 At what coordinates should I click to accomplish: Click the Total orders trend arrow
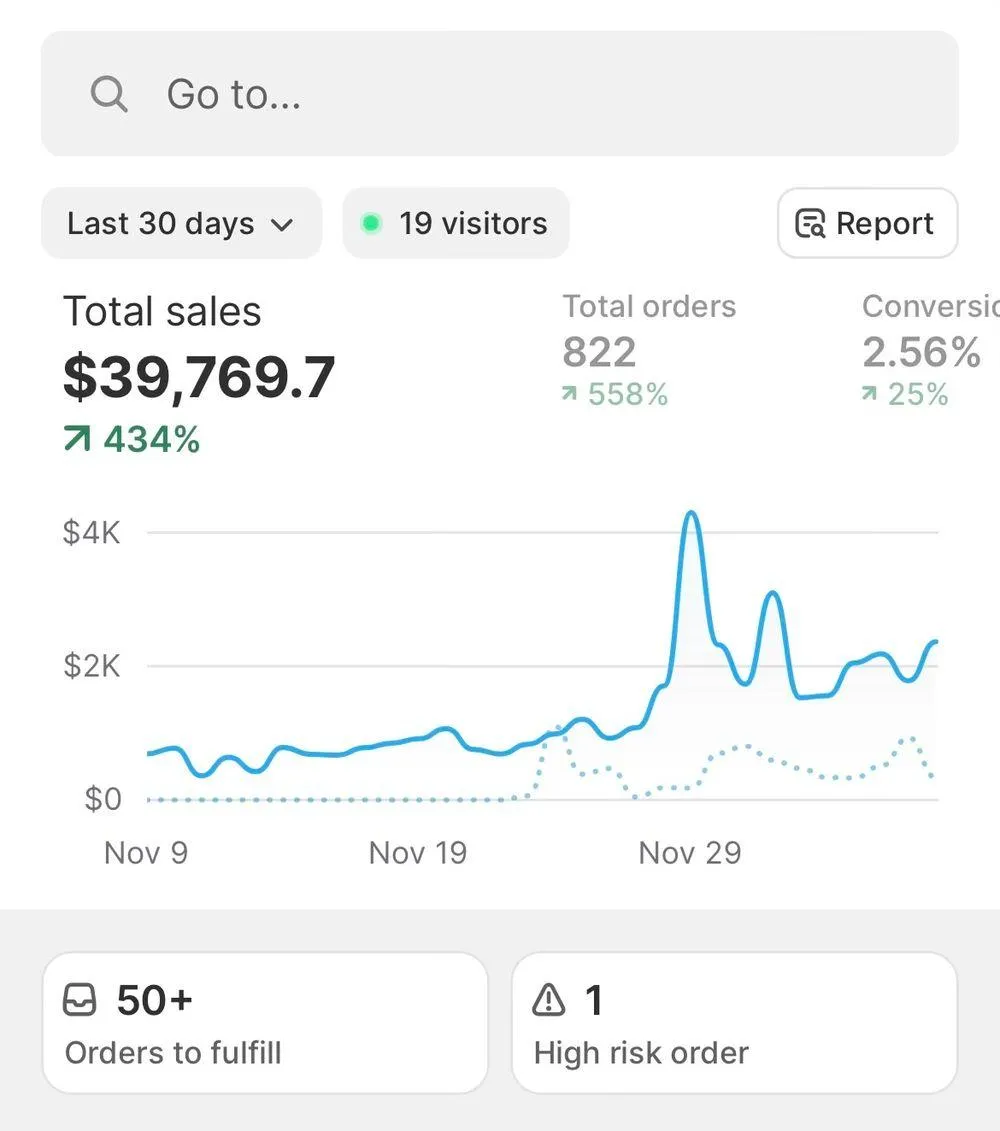tap(570, 395)
